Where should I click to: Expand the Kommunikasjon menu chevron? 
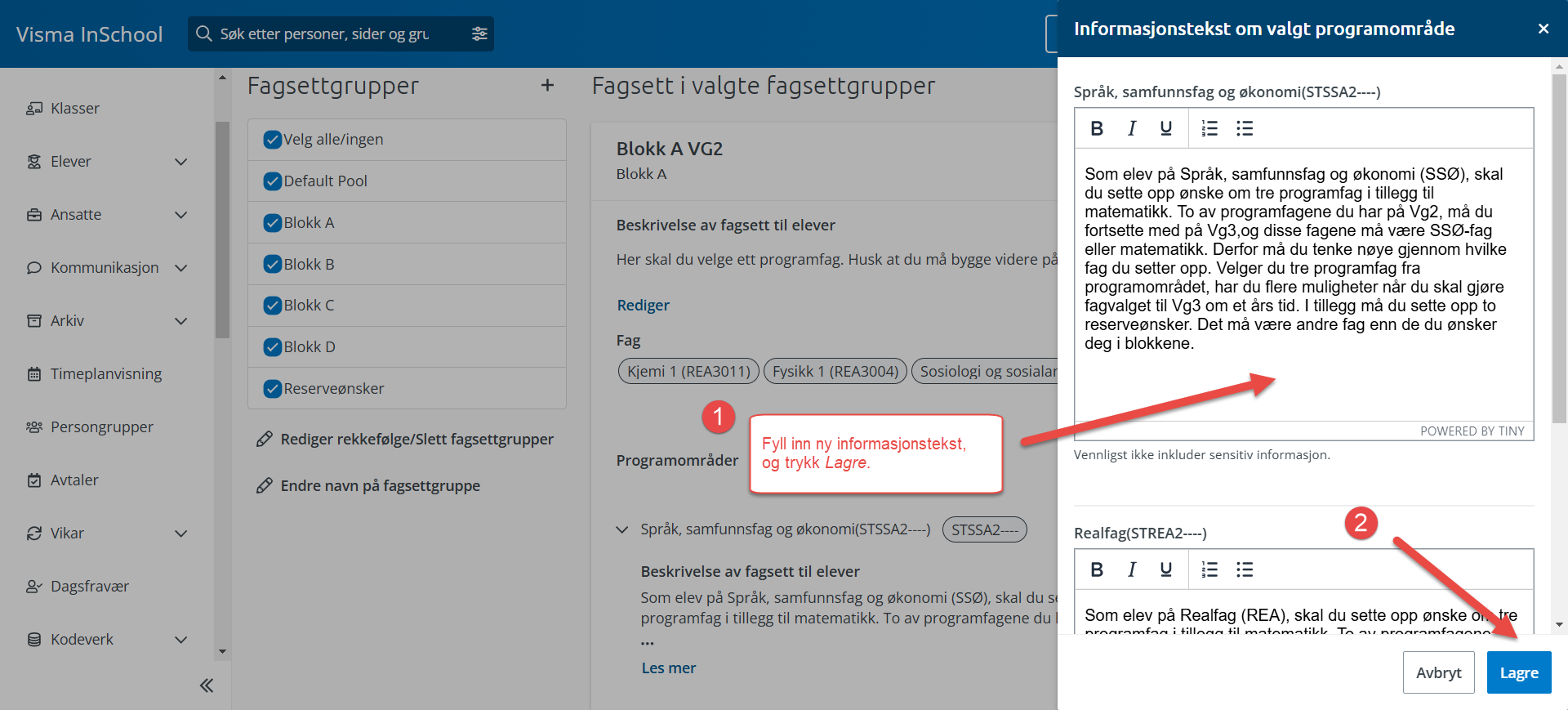click(181, 268)
